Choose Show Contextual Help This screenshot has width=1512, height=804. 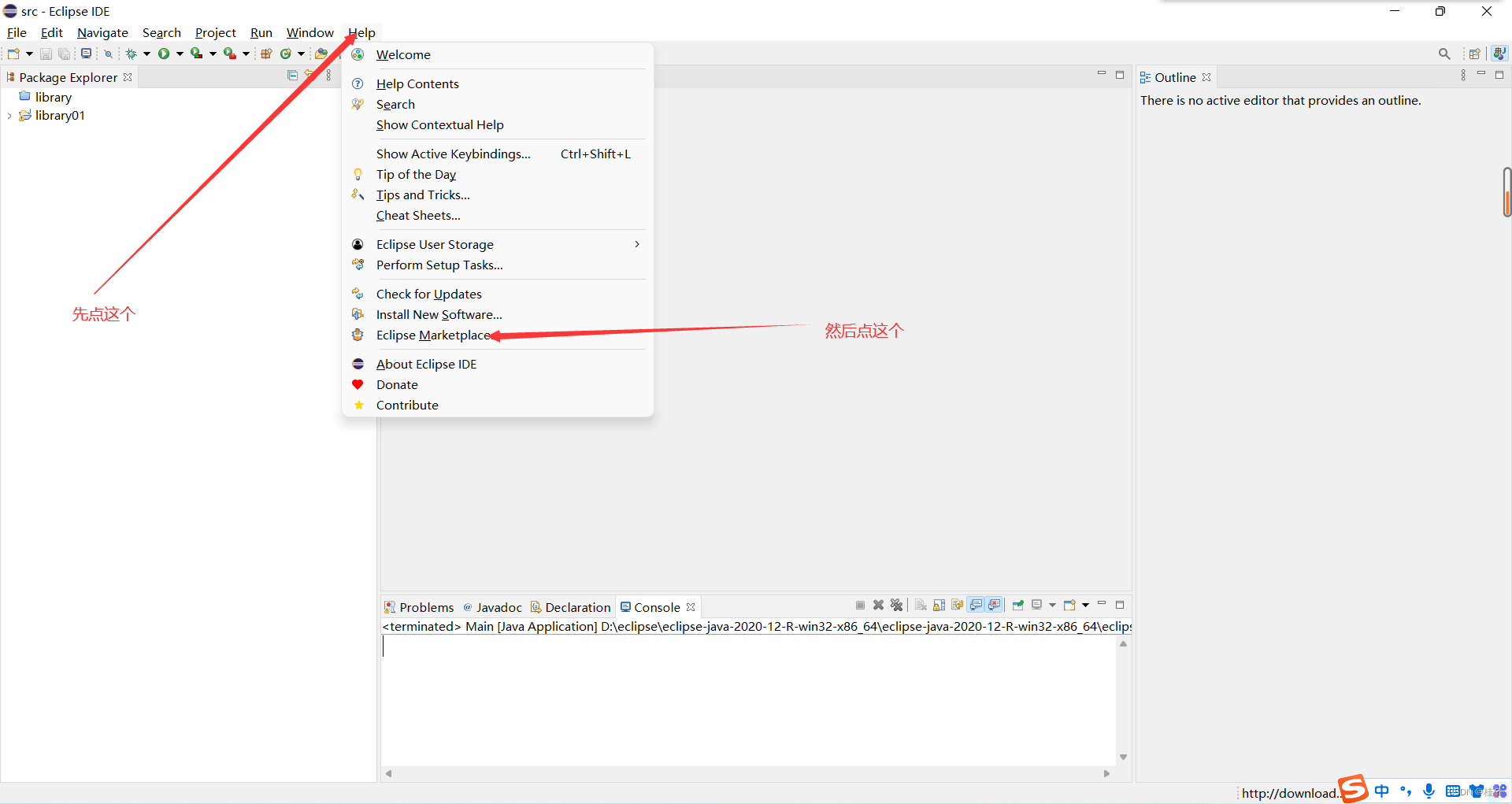(x=497, y=124)
